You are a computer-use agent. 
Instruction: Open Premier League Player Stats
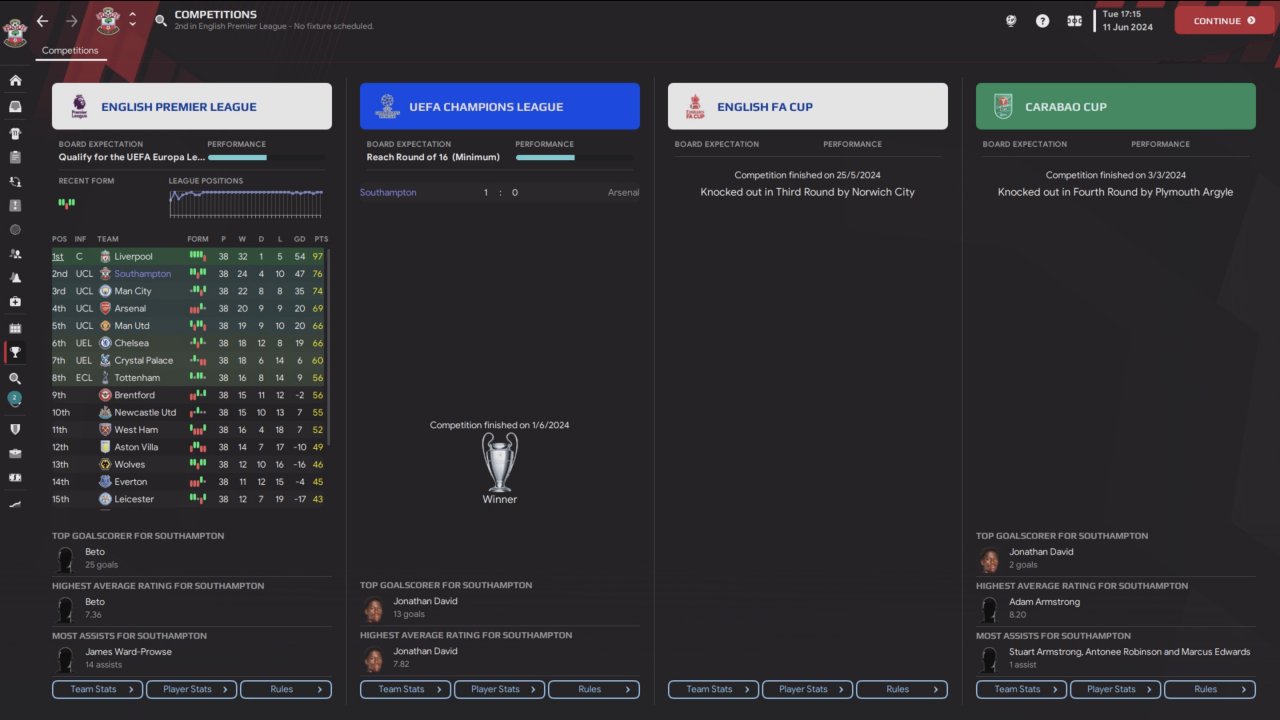coord(192,689)
